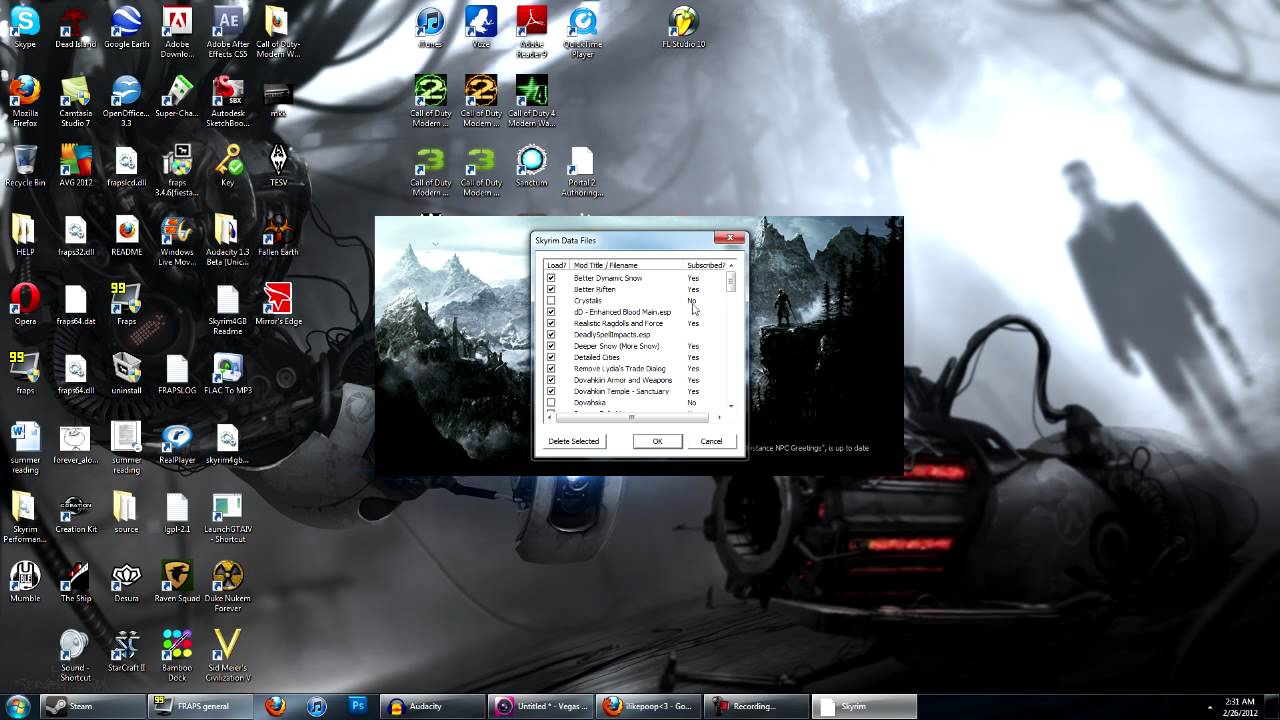Launch TESV Skyrim desktop icon
The width and height of the screenshot is (1280, 720).
point(277,160)
